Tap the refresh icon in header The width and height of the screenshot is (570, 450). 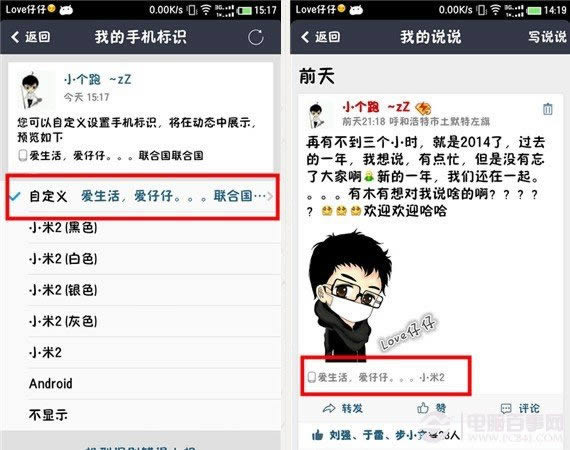256,37
